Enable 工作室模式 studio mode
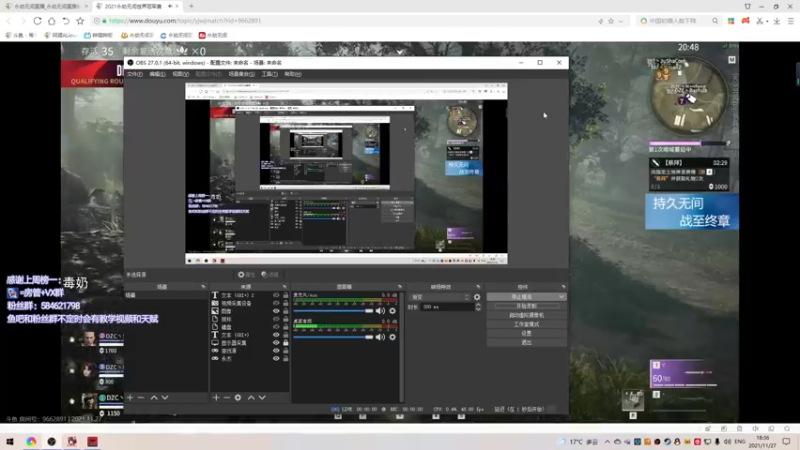This screenshot has height=450, width=800. point(527,324)
